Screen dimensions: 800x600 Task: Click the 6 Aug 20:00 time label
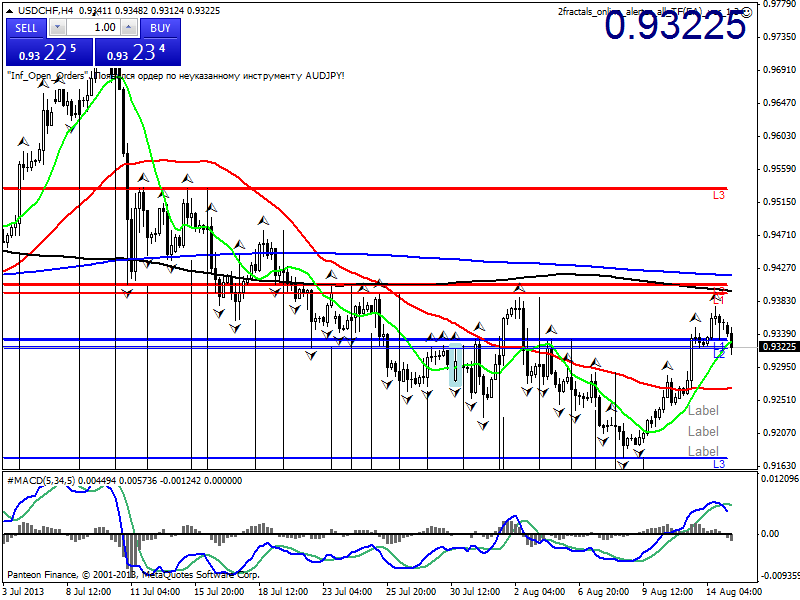pyautogui.click(x=604, y=592)
